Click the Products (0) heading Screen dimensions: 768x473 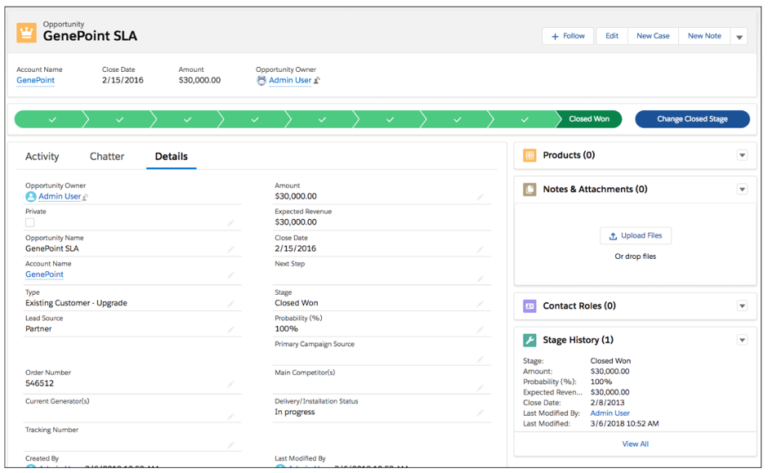(569, 155)
